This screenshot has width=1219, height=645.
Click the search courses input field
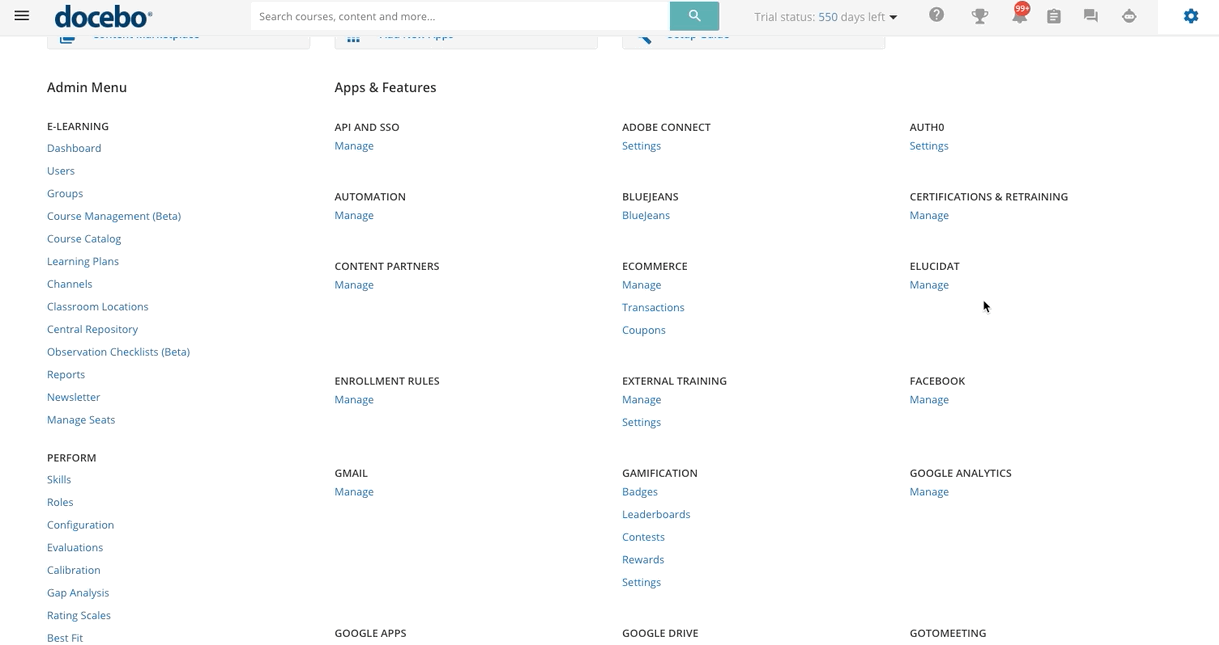pyautogui.click(x=460, y=16)
